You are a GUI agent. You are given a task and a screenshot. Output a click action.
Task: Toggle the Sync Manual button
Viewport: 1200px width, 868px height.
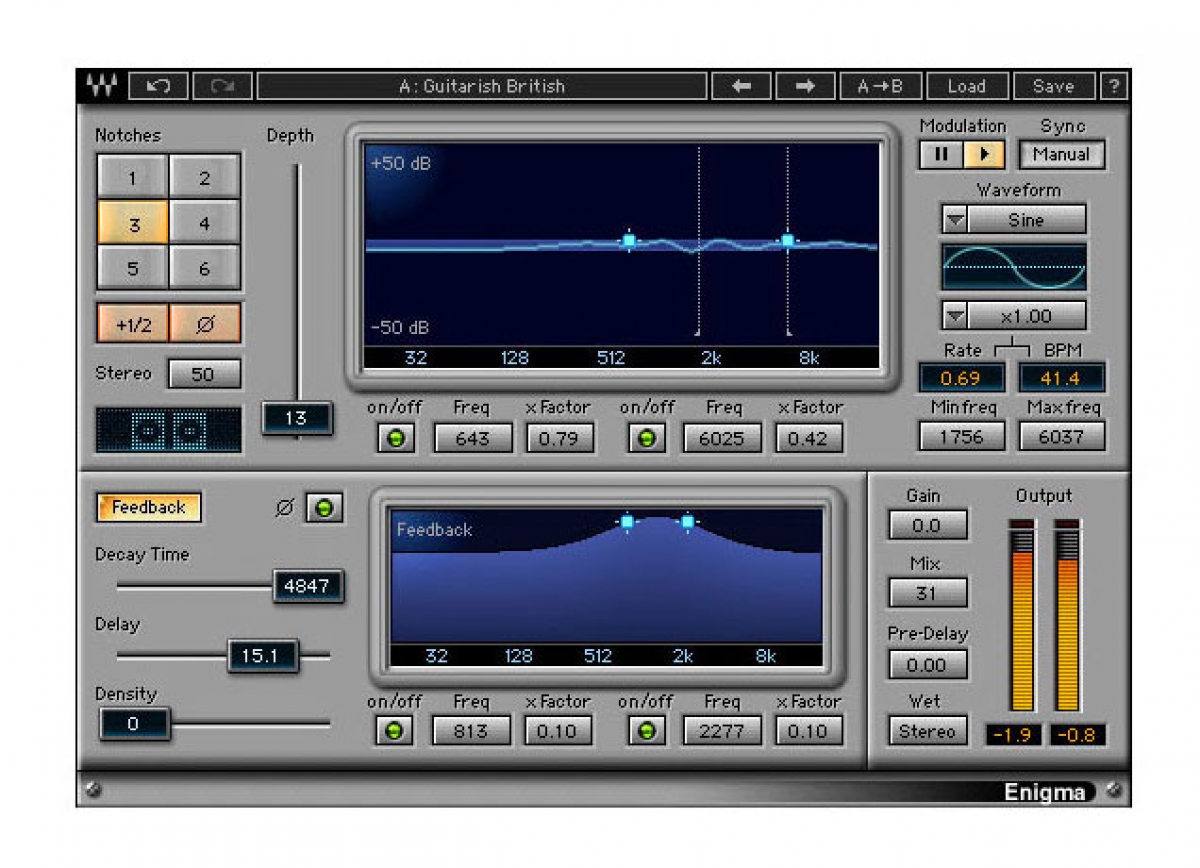point(1062,155)
